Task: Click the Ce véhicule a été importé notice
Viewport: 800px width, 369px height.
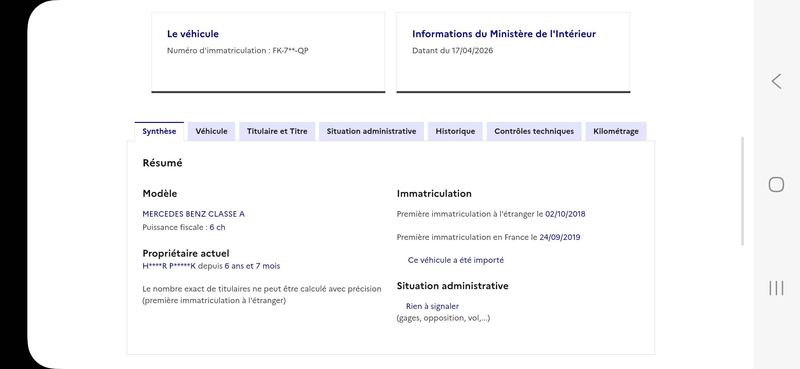Action: pyautogui.click(x=456, y=260)
